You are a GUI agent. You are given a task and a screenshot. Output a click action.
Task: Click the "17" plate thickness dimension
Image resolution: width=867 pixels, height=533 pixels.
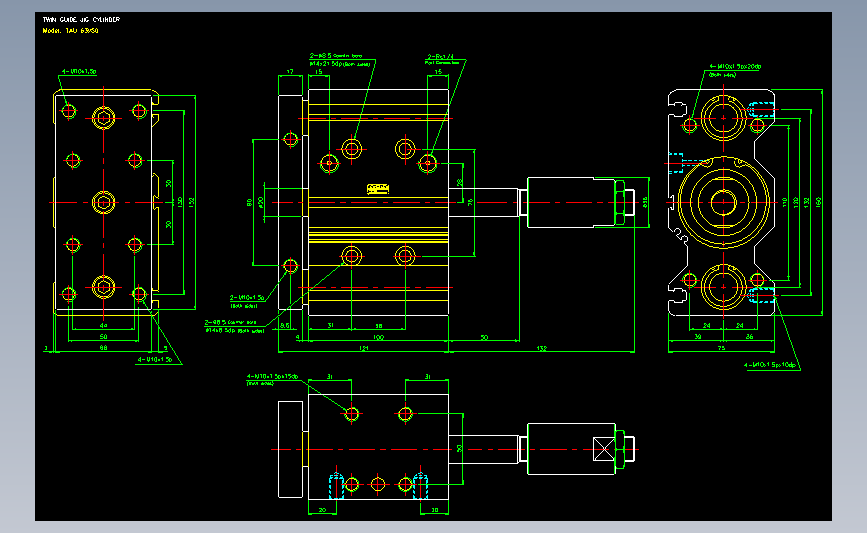click(x=290, y=72)
